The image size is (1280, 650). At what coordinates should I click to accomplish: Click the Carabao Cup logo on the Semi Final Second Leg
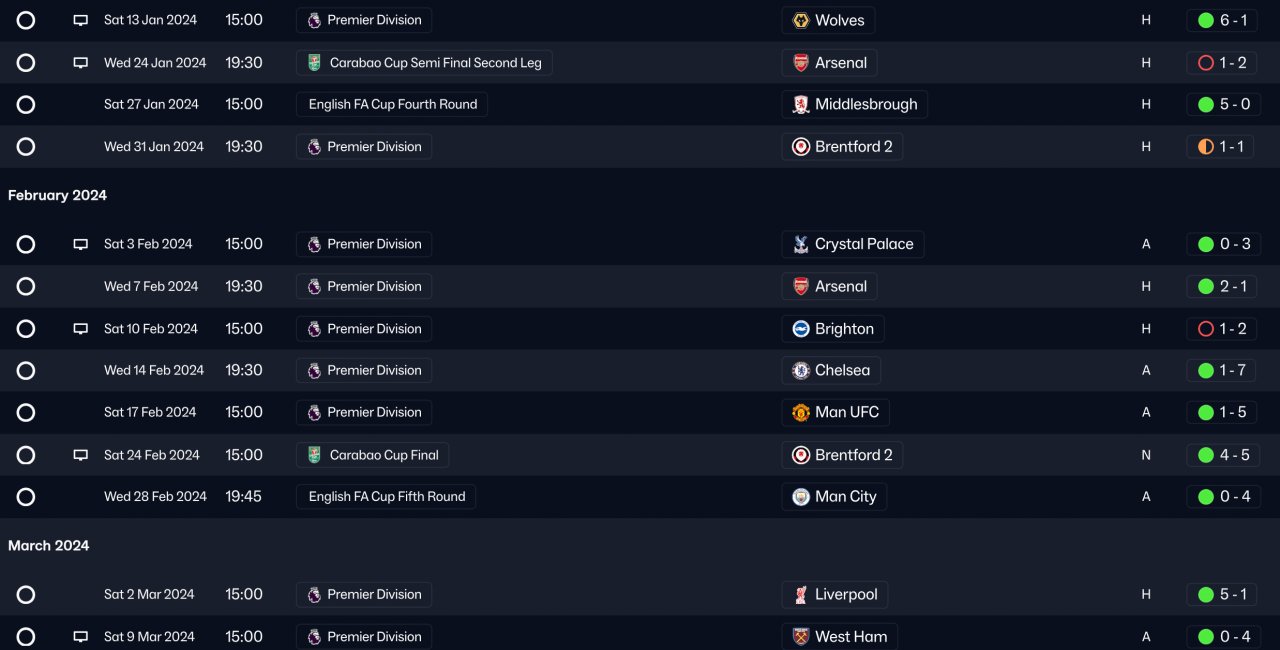315,63
